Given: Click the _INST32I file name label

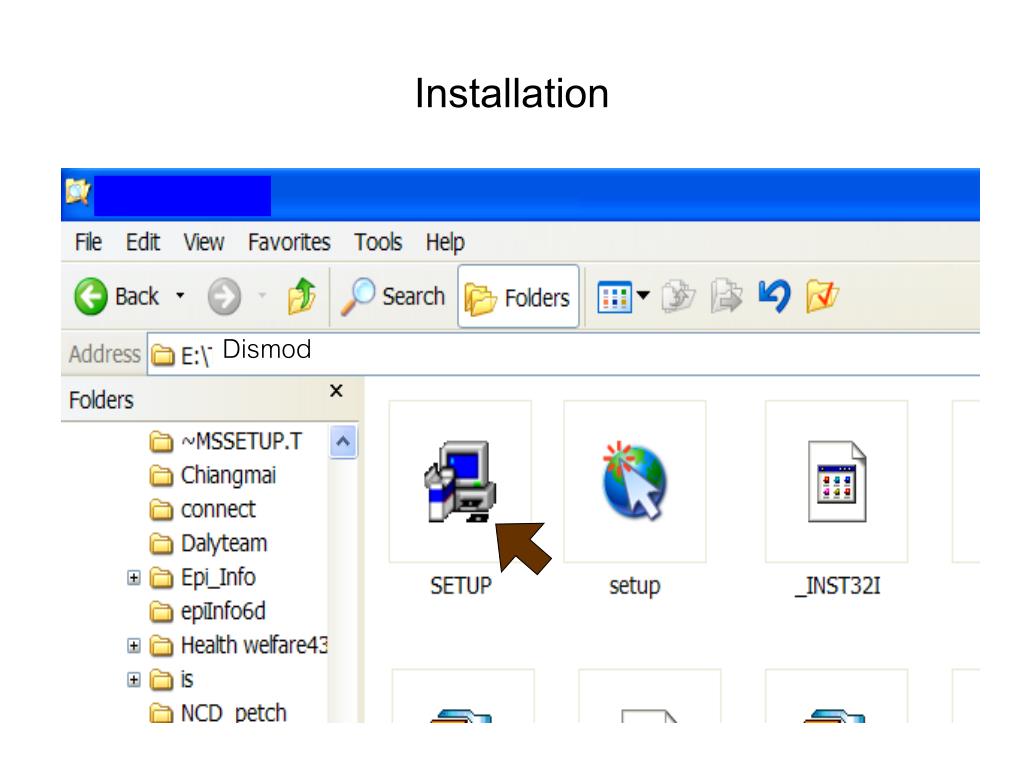Looking at the screenshot, I should pyautogui.click(x=838, y=585).
